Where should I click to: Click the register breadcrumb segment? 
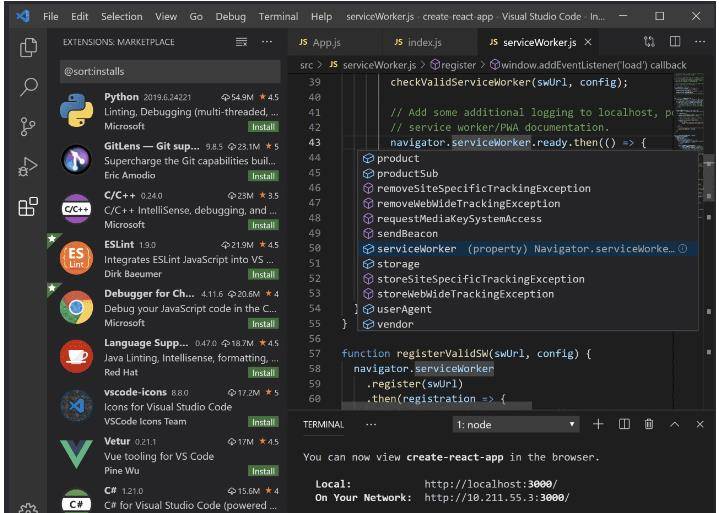(453, 65)
